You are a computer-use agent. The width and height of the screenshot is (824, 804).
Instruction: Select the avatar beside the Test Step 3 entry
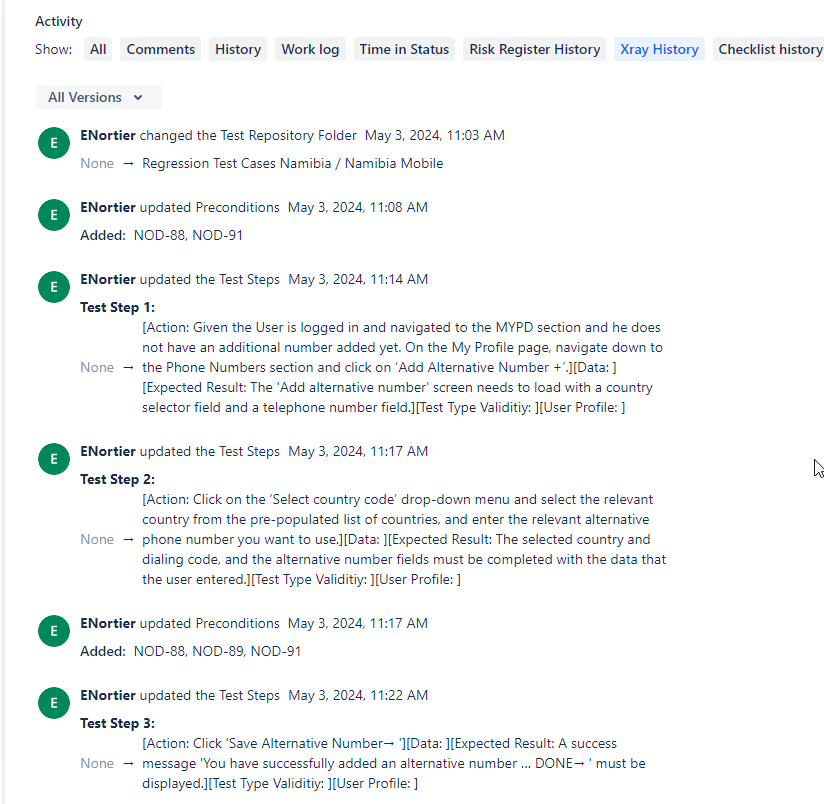(x=53, y=703)
